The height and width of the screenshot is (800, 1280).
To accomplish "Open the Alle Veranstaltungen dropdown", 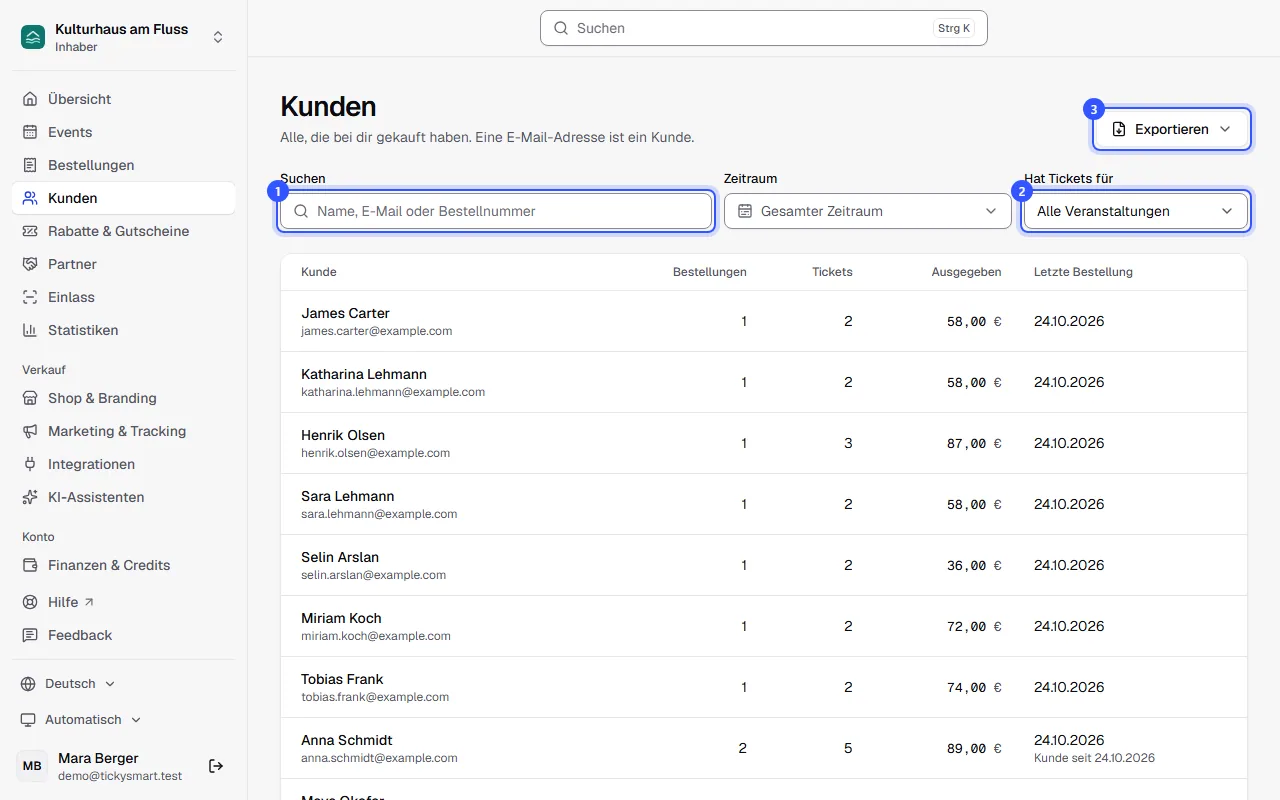I will coord(1135,211).
